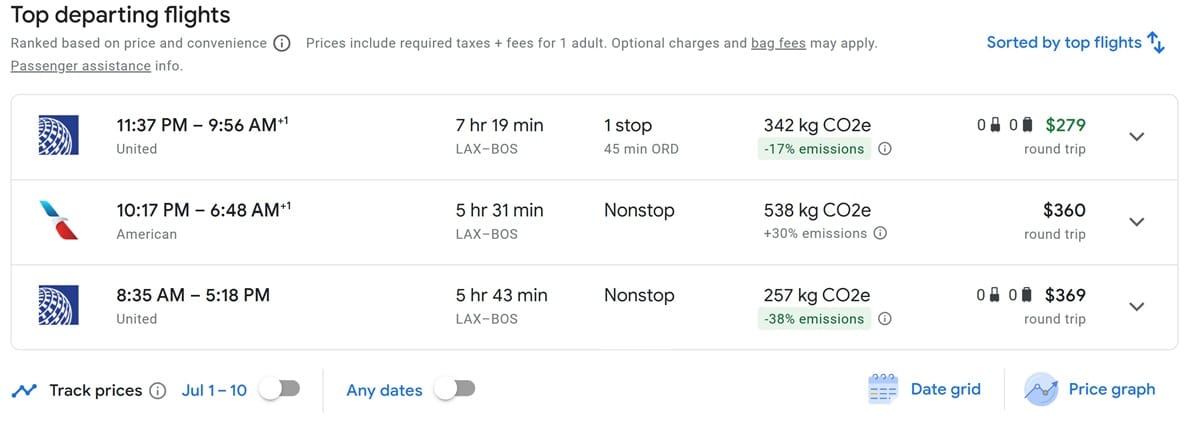Click the American Airlines logo
This screenshot has width=1200, height=424.
[x=58, y=220]
